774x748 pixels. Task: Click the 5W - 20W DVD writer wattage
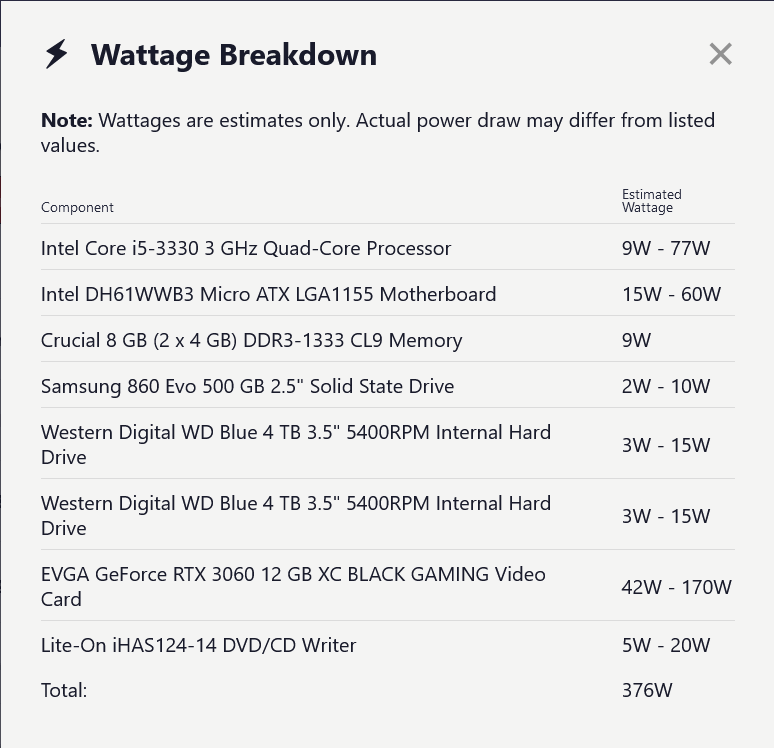(x=665, y=645)
